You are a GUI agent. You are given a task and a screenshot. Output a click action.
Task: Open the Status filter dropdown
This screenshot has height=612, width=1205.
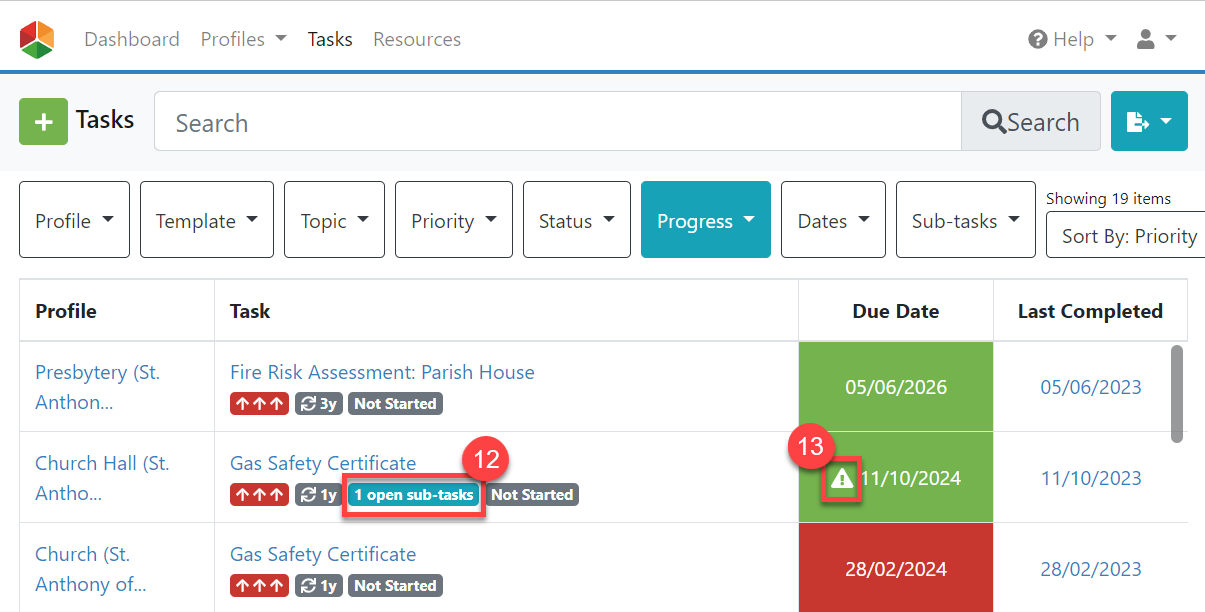(576, 220)
